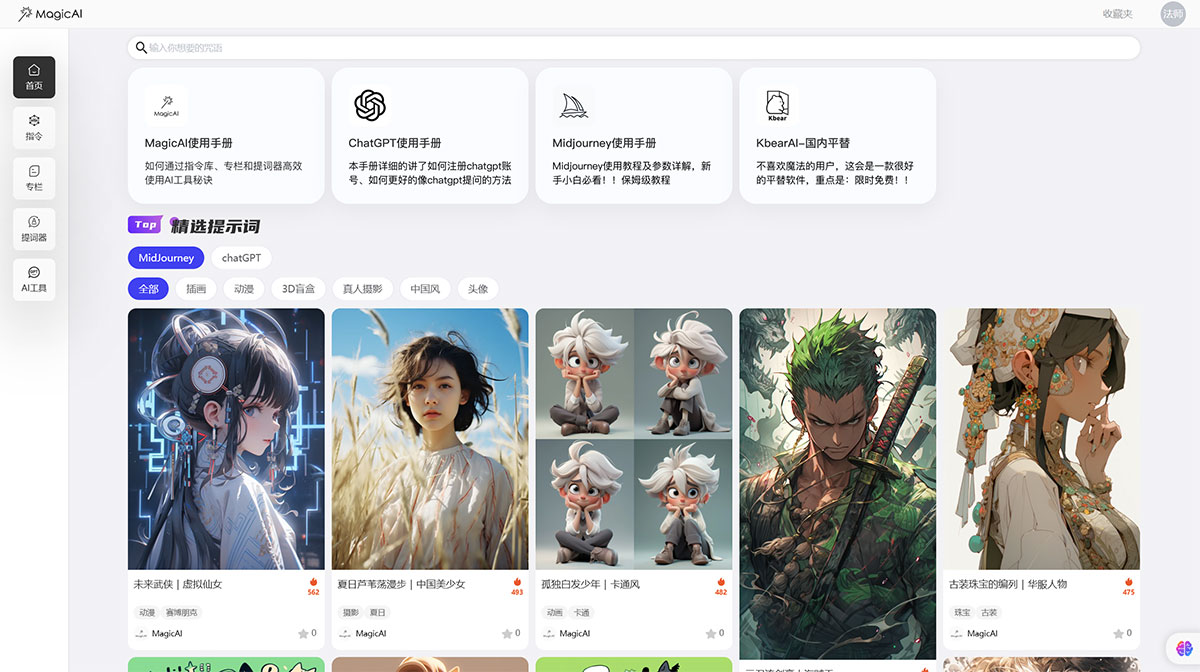Click the 专栏 sidebar icon
Viewport: 1200px width, 672px height.
pos(33,178)
